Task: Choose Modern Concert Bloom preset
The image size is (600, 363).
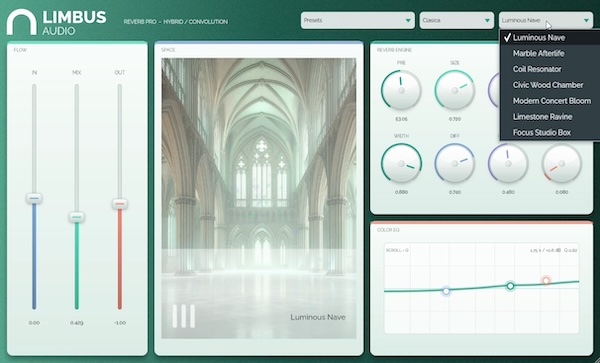Action: (550, 101)
